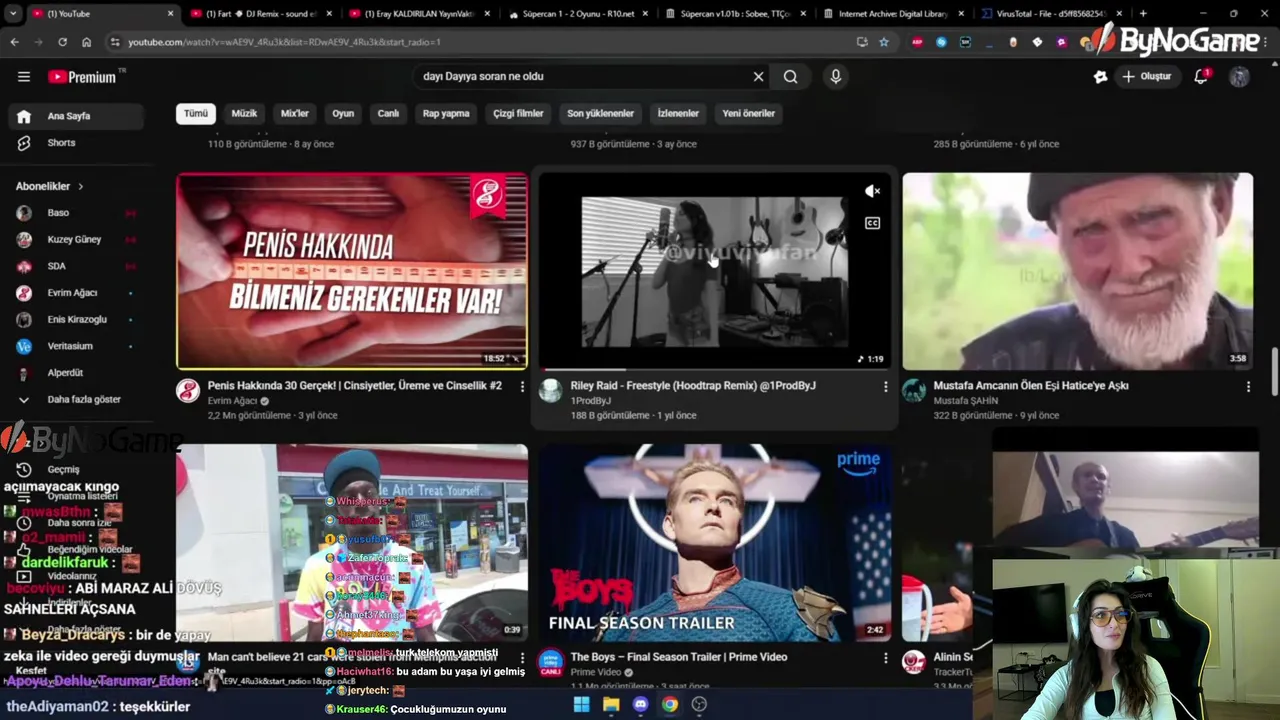Open more options for The Boys trailer
Screen dimensions: 1280x720
[x=885, y=658]
